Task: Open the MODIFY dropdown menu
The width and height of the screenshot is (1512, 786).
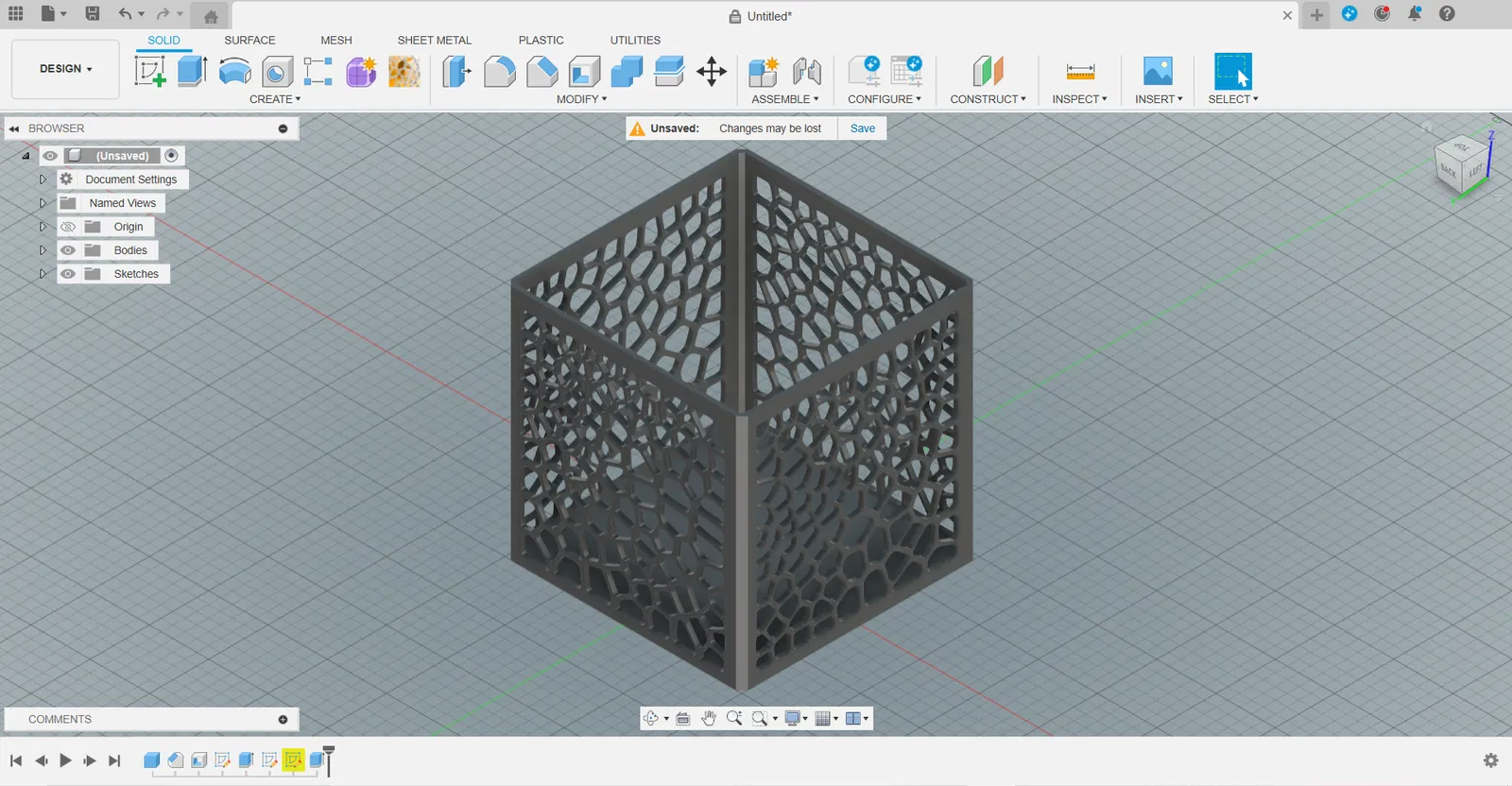Action: tap(581, 99)
